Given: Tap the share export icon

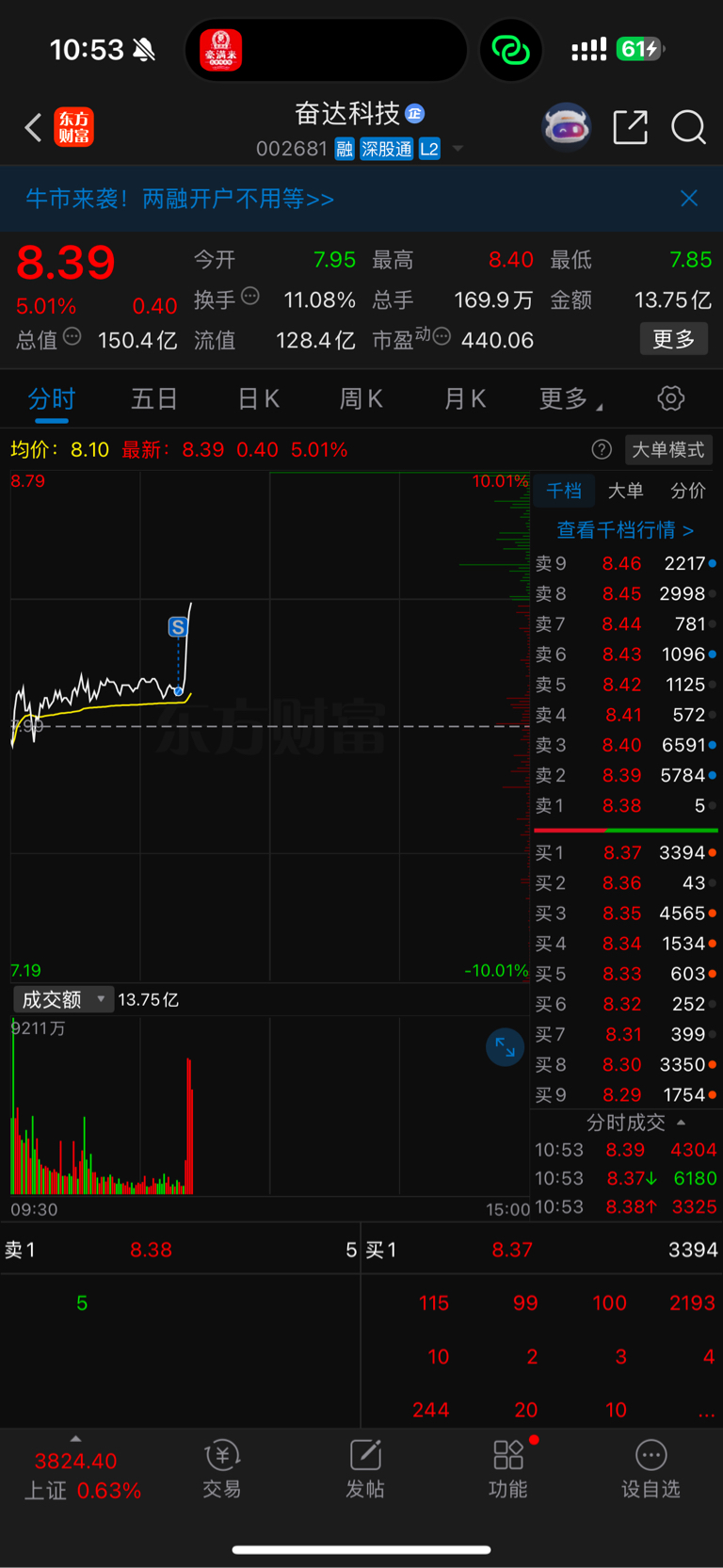Looking at the screenshot, I should (x=630, y=127).
